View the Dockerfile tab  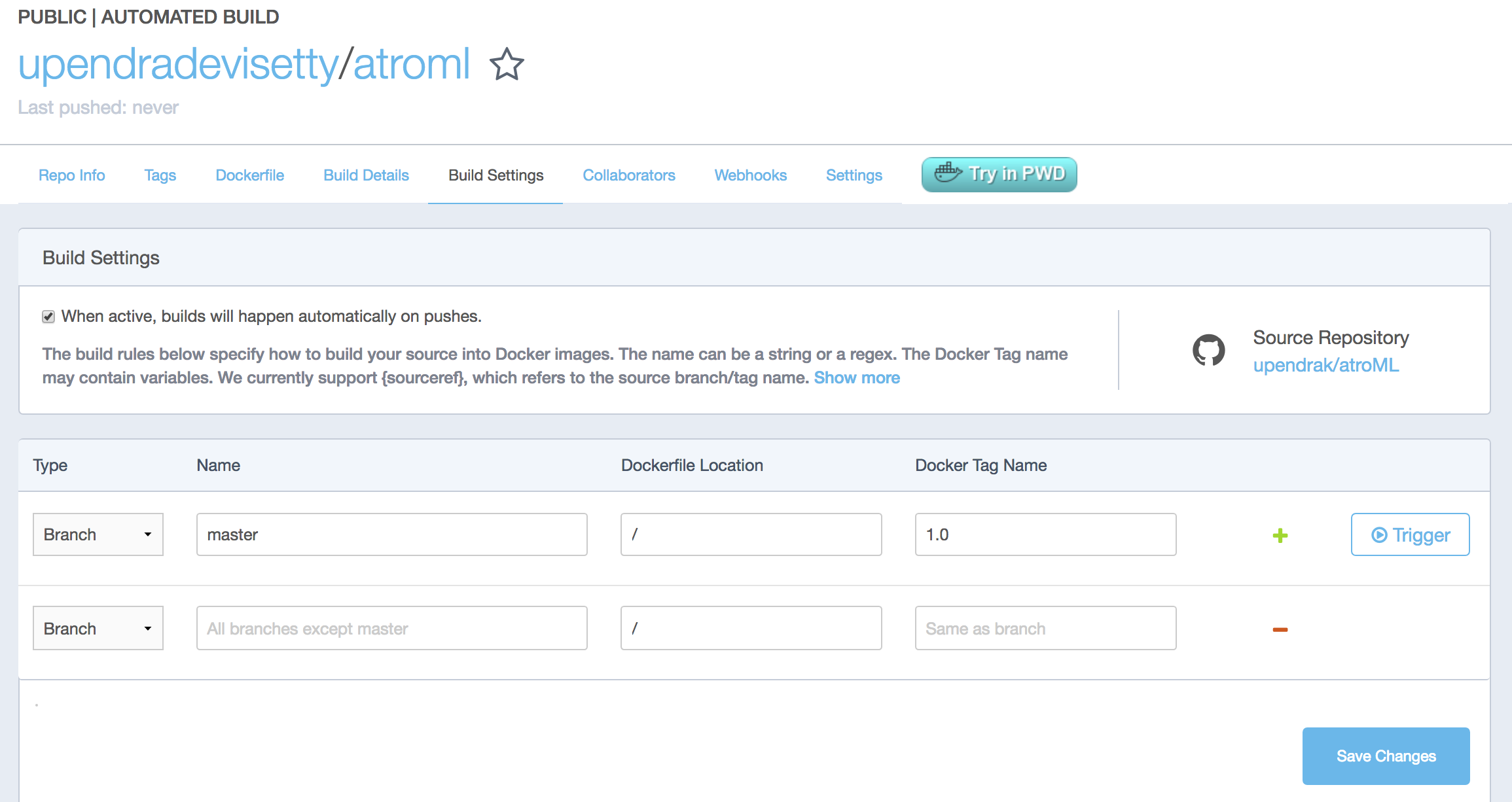point(250,175)
